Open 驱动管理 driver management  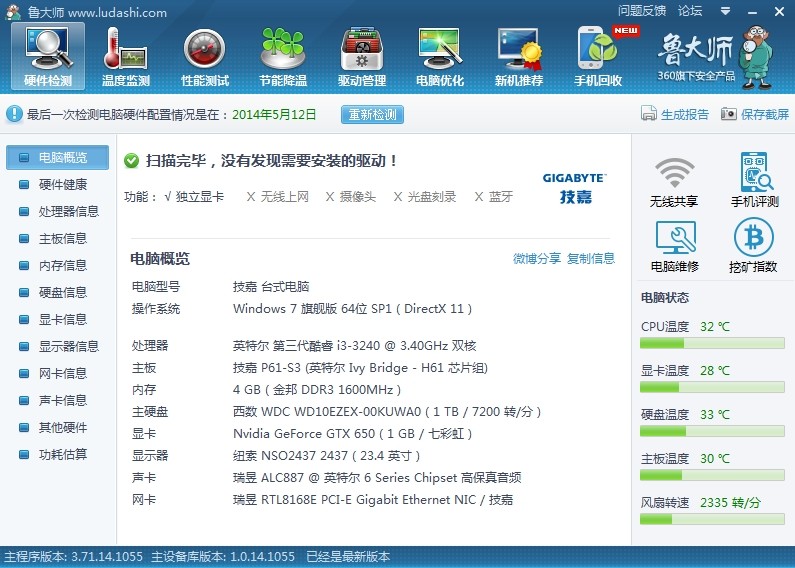point(362,56)
